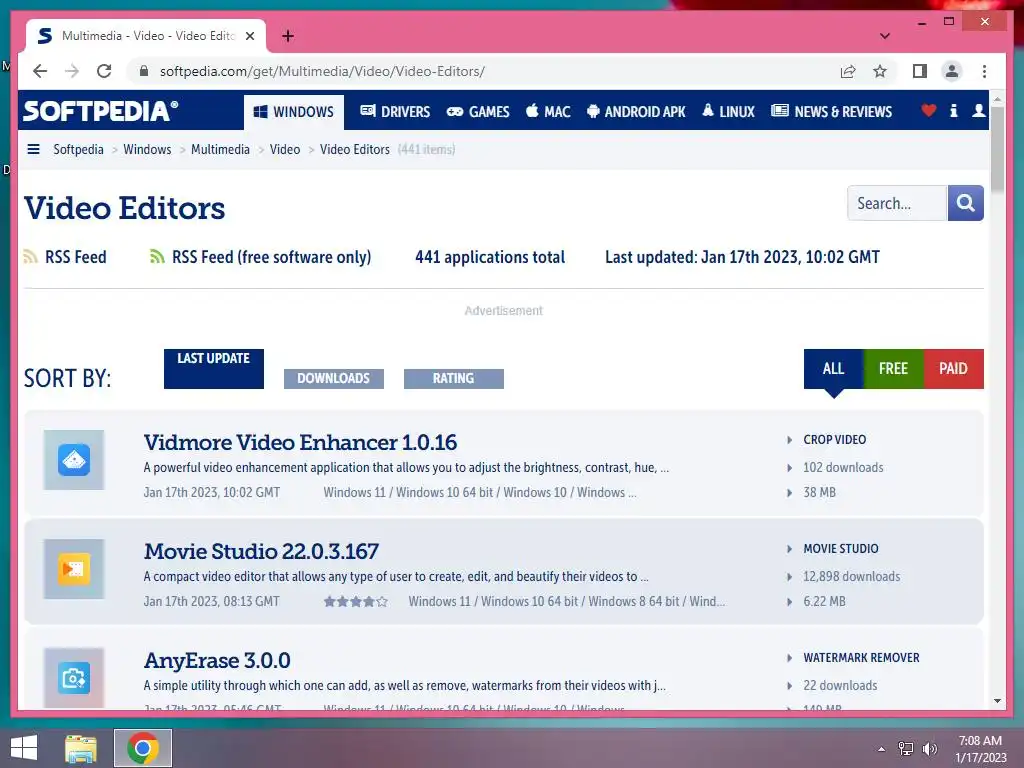This screenshot has height=768, width=1024.
Task: Show hidden system tray icons
Action: tap(882, 749)
